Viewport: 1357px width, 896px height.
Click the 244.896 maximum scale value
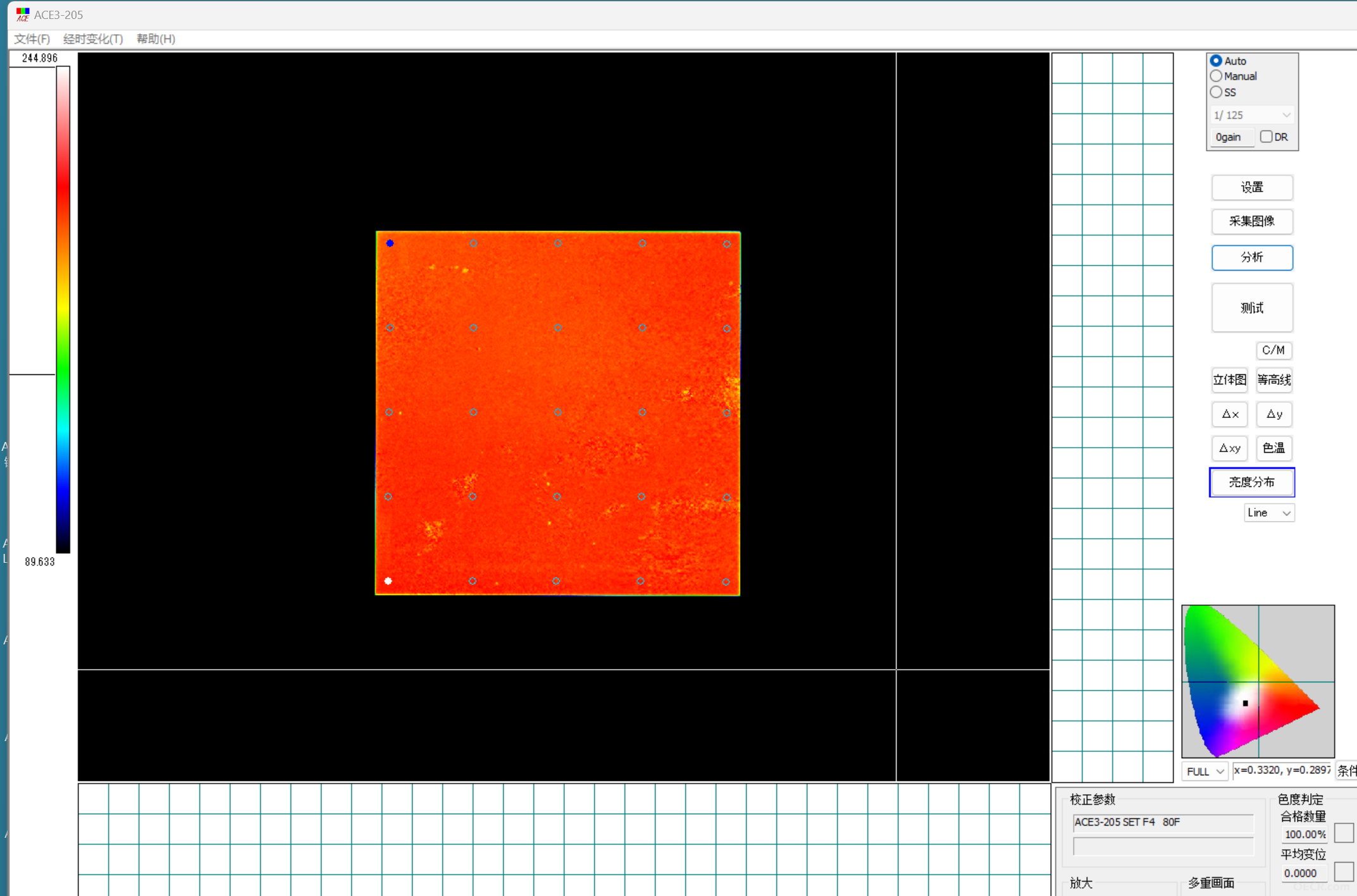pyautogui.click(x=39, y=58)
